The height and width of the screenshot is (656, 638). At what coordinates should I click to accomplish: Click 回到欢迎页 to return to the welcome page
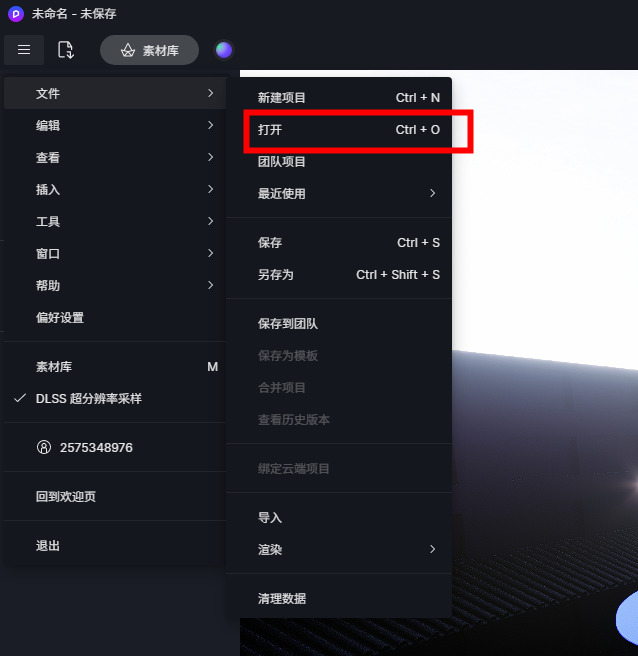tap(115, 496)
